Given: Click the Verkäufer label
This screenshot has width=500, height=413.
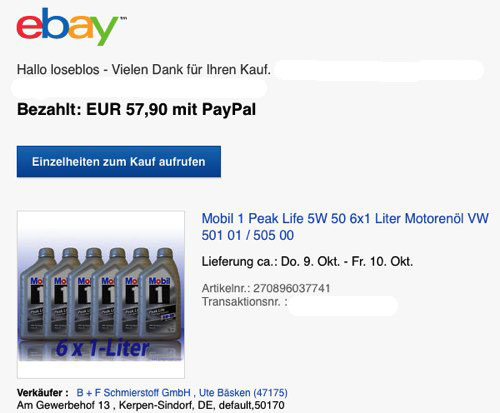Looking at the screenshot, I should (x=43, y=393).
